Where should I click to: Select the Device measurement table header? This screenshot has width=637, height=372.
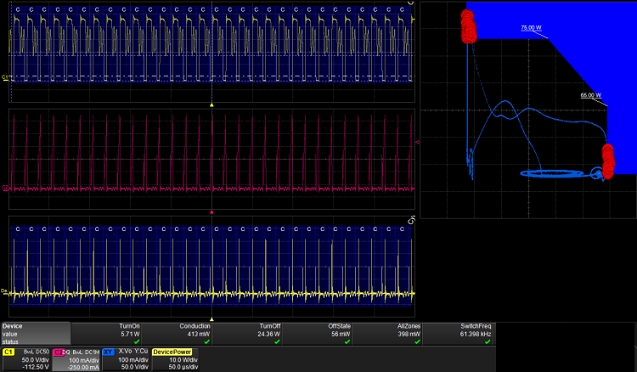(12, 326)
